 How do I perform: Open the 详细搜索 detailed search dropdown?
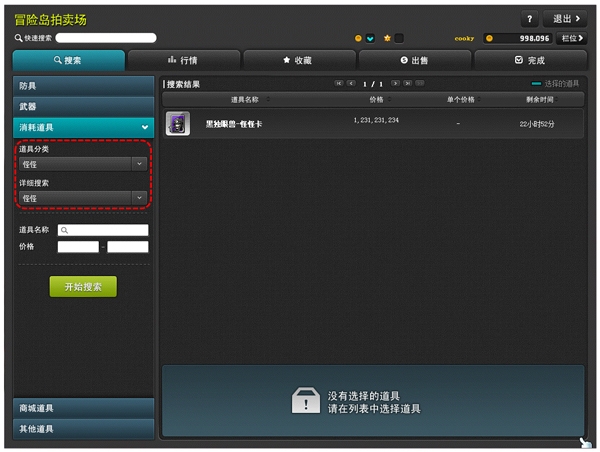[x=83, y=198]
